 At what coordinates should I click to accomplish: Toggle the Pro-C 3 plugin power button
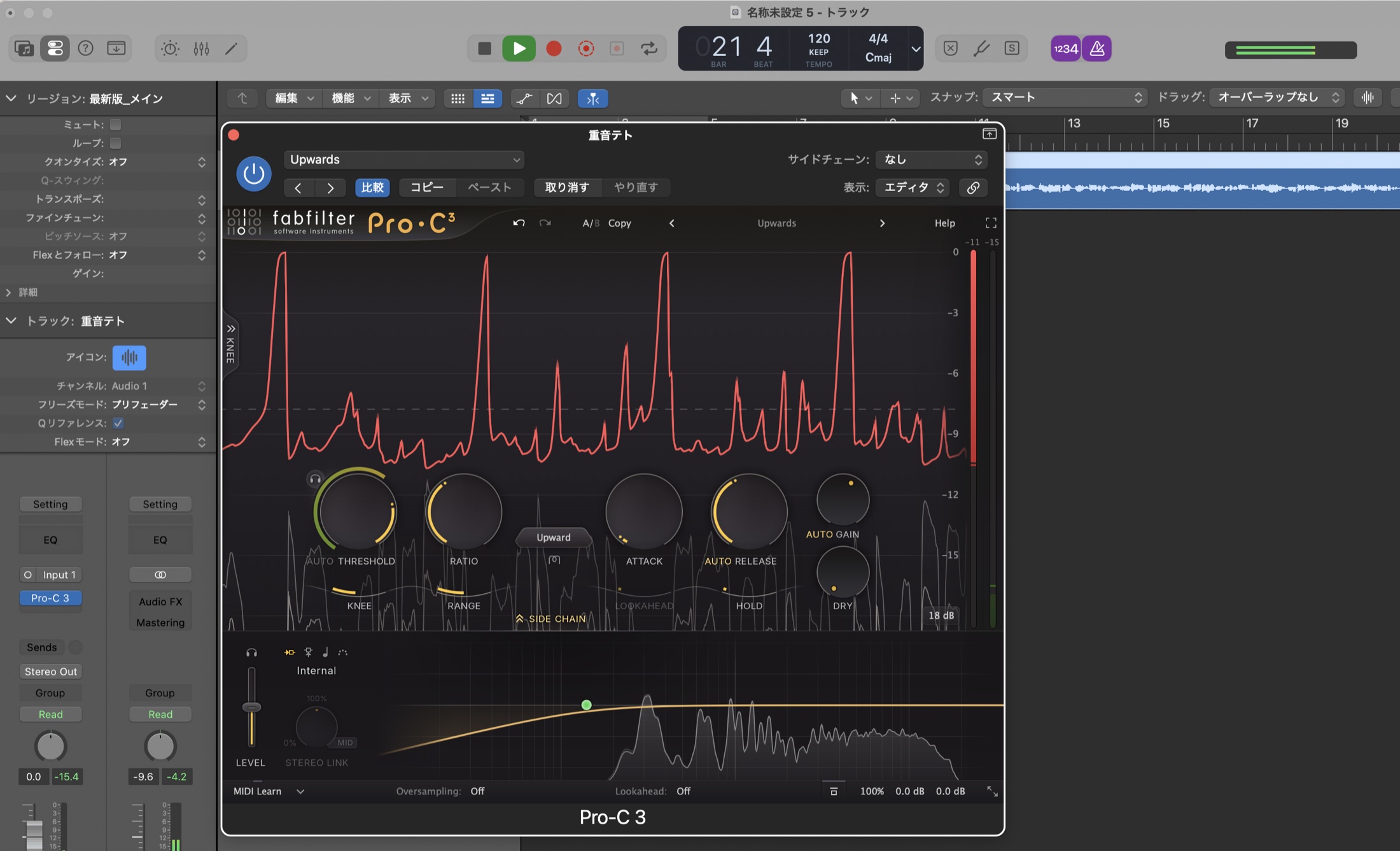click(253, 173)
